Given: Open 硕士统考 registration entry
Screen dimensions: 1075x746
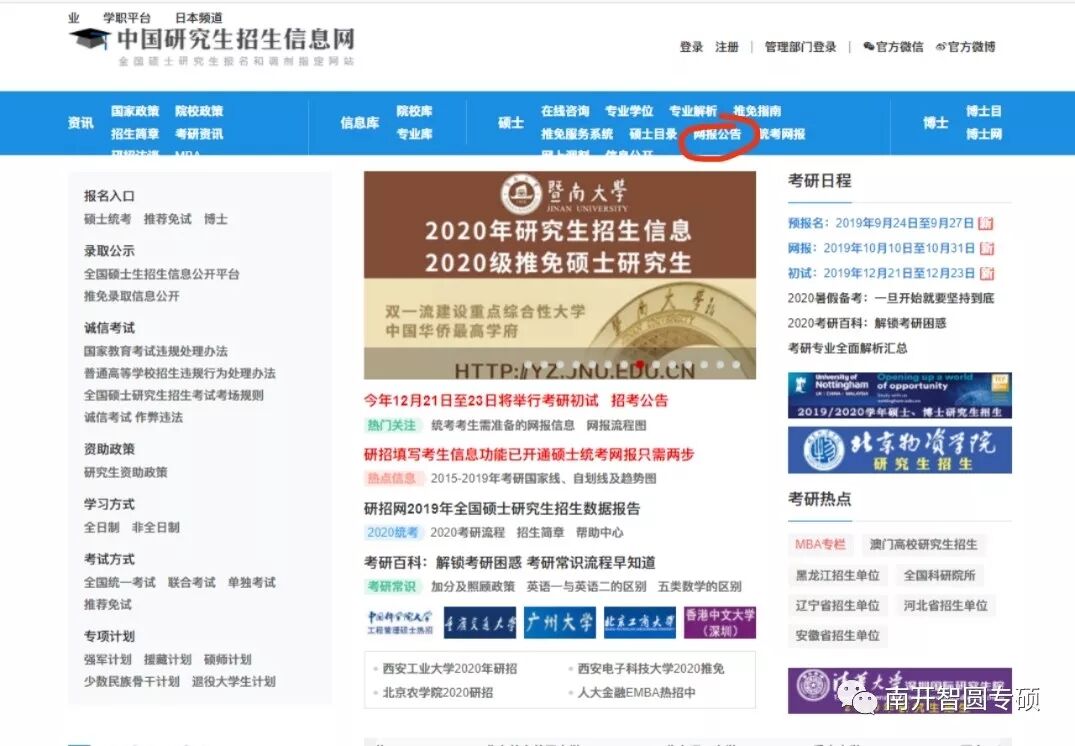Looking at the screenshot, I should click(107, 219).
